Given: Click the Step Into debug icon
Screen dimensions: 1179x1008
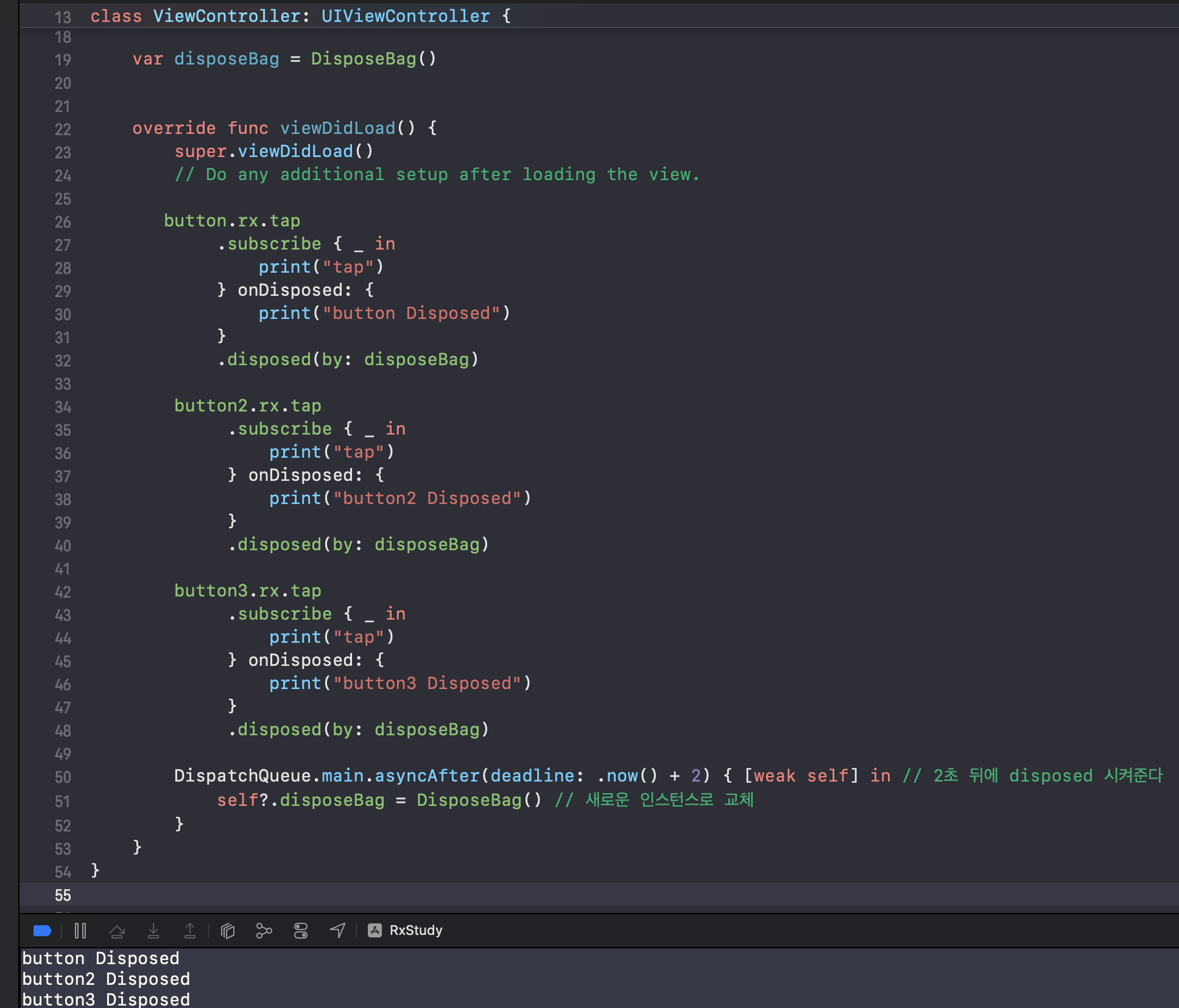Looking at the screenshot, I should pos(153,930).
